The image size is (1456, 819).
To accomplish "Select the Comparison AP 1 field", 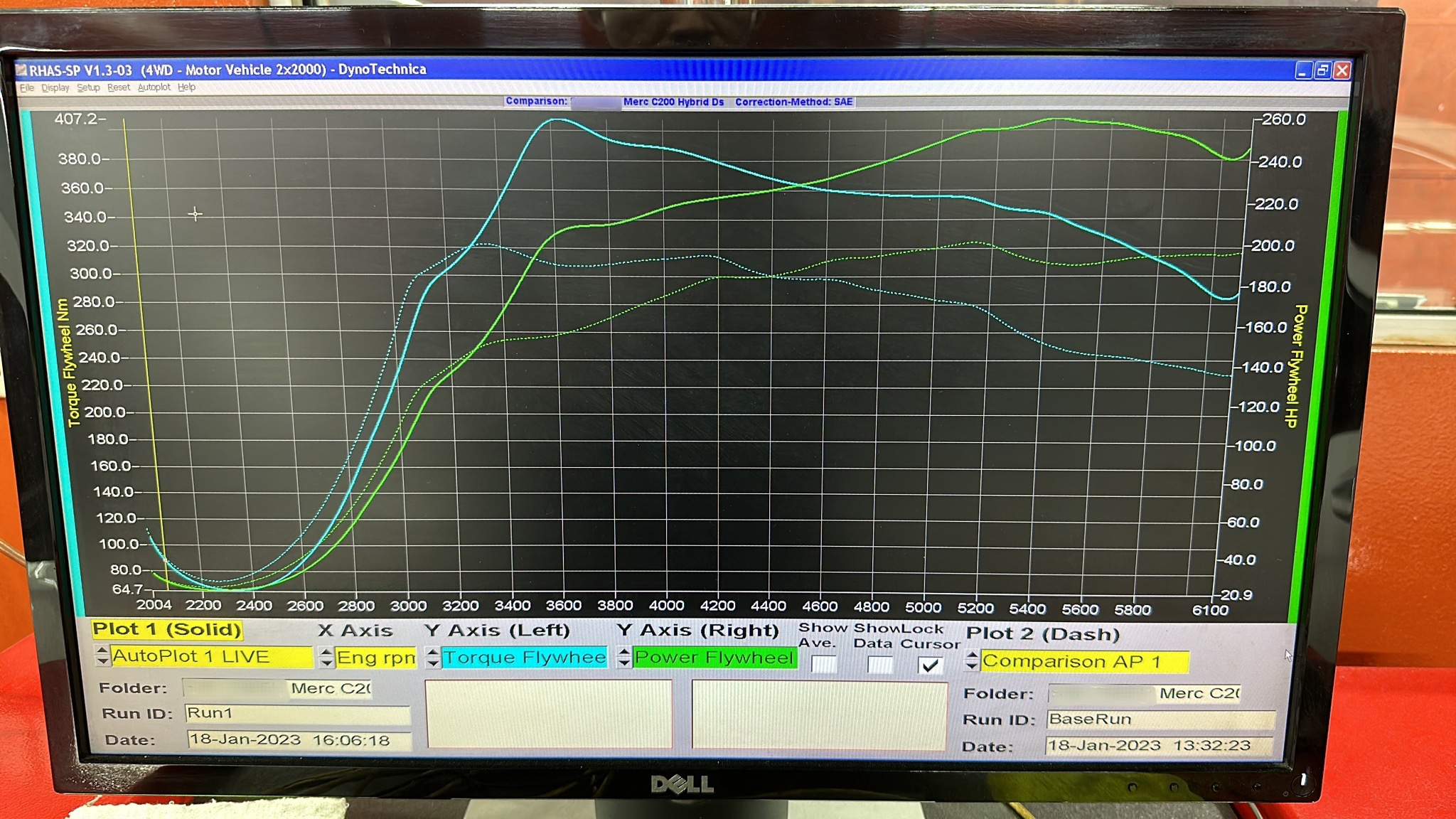I will [1085, 662].
